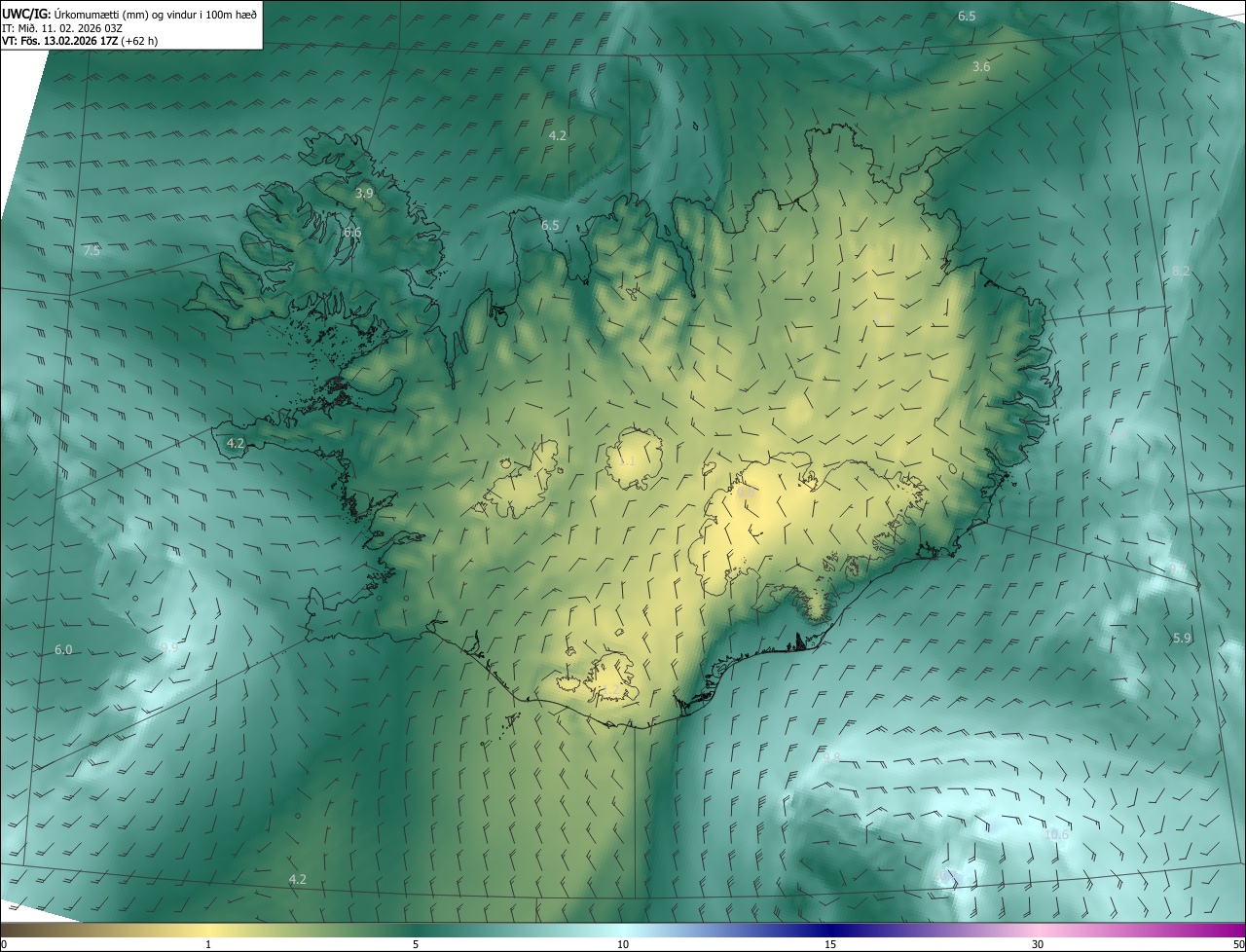
Task: Click the '3.9' value on the map
Action: (364, 193)
